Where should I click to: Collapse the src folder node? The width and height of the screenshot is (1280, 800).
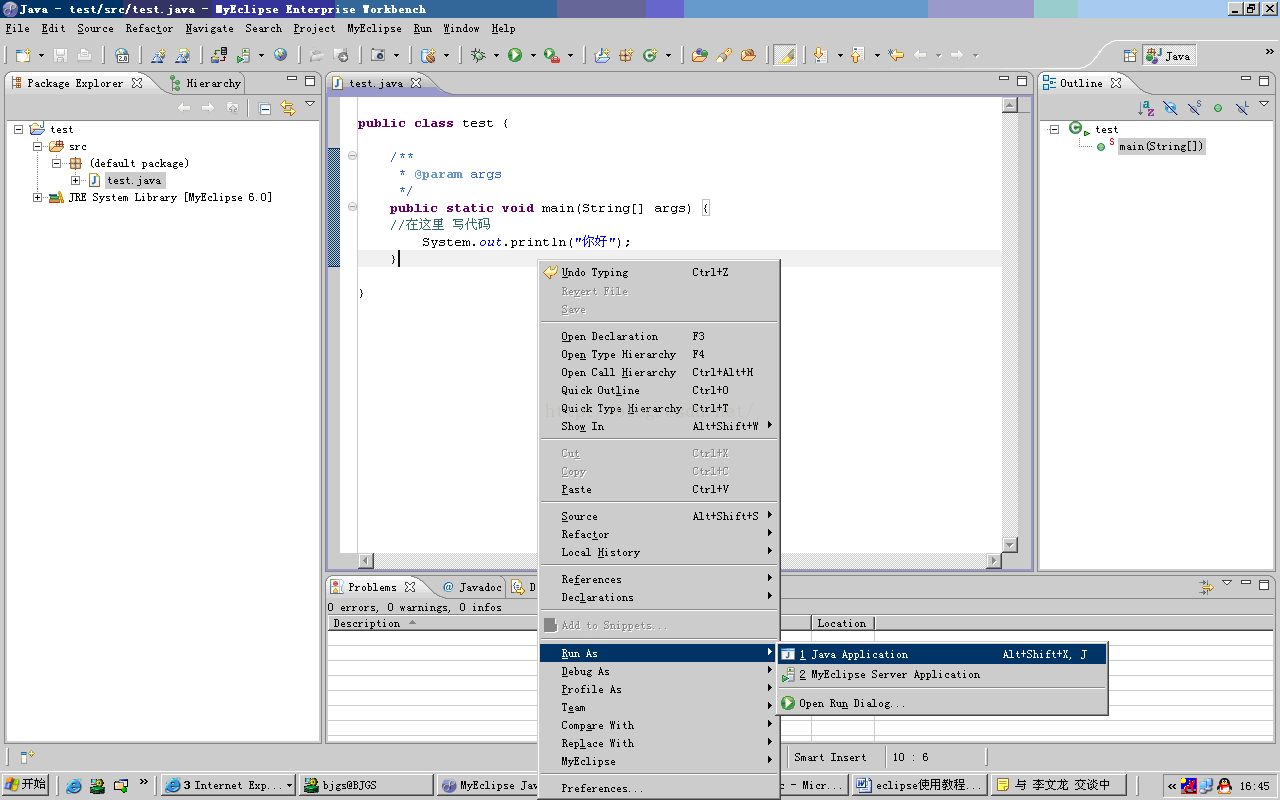click(x=38, y=146)
